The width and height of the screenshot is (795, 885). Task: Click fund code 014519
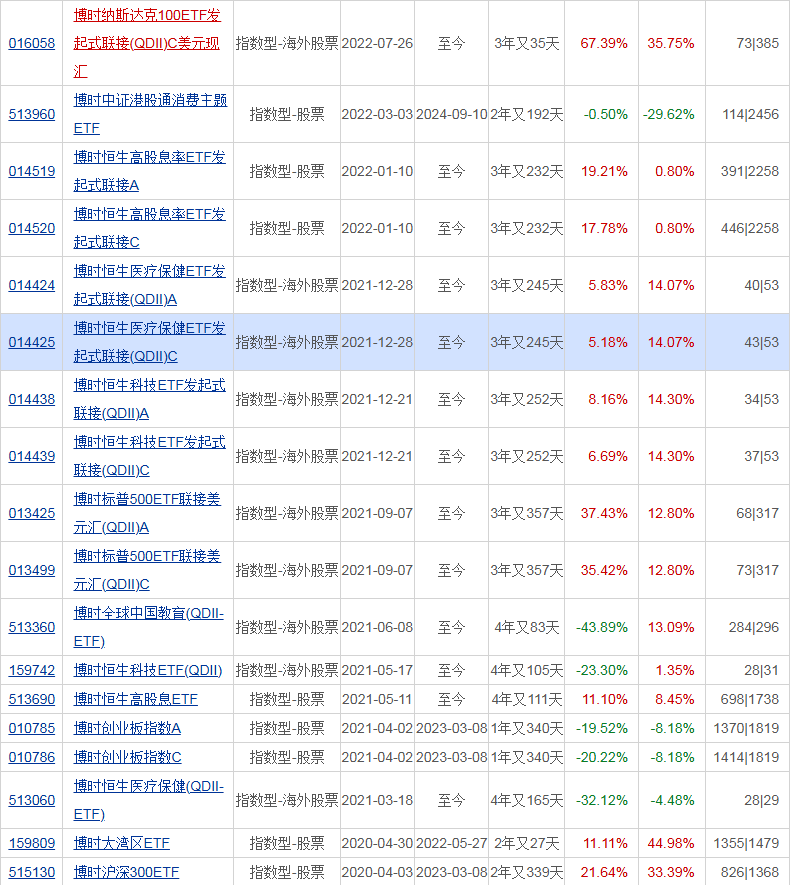32,172
